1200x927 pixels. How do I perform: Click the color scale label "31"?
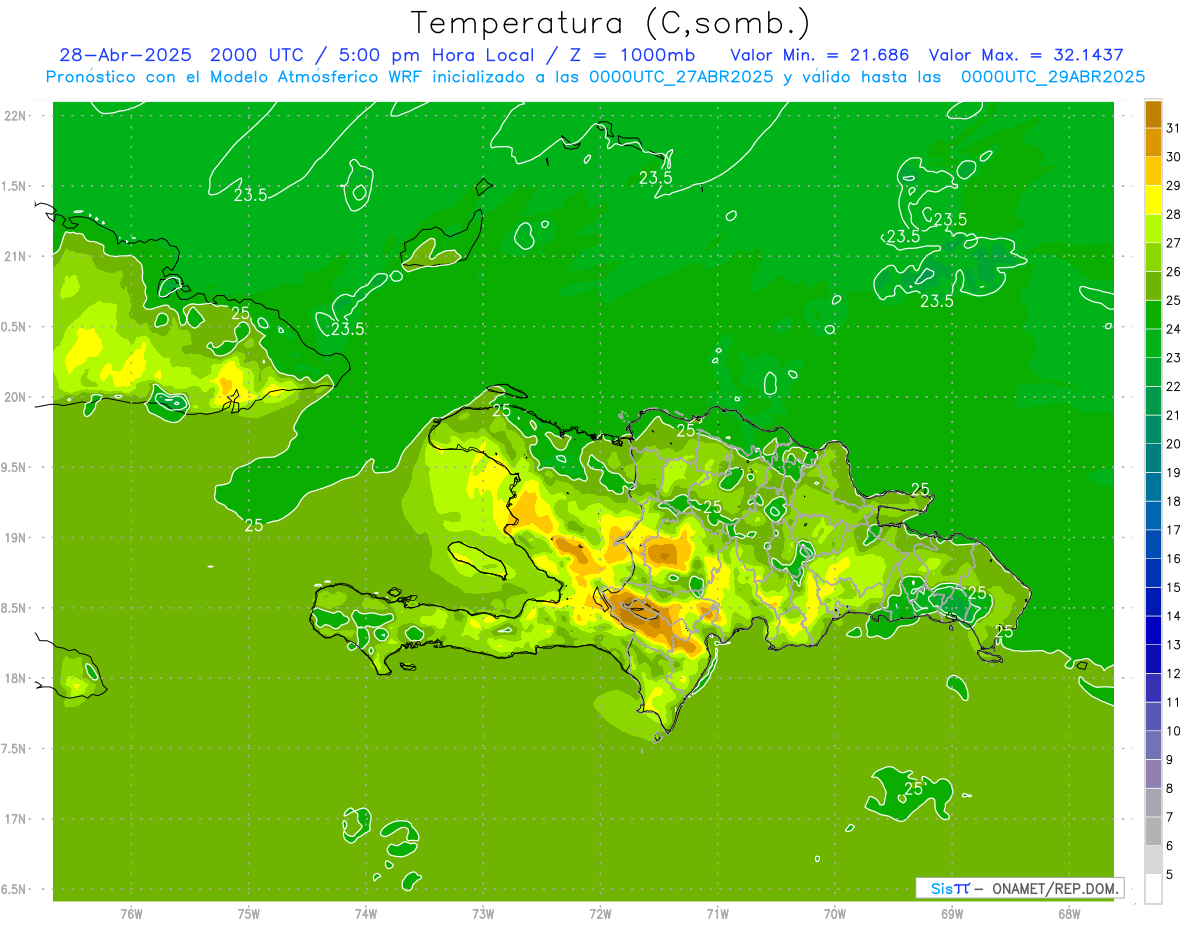pyautogui.click(x=1174, y=128)
